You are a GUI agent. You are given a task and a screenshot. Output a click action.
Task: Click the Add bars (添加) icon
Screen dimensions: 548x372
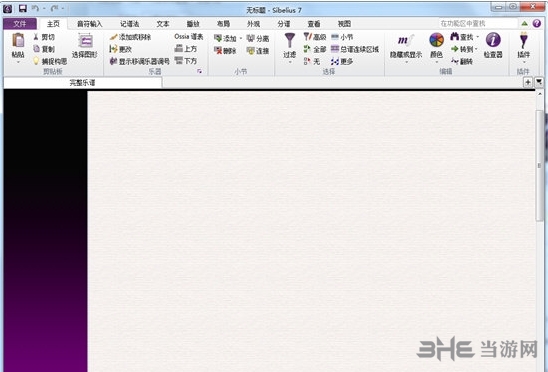click(x=218, y=38)
